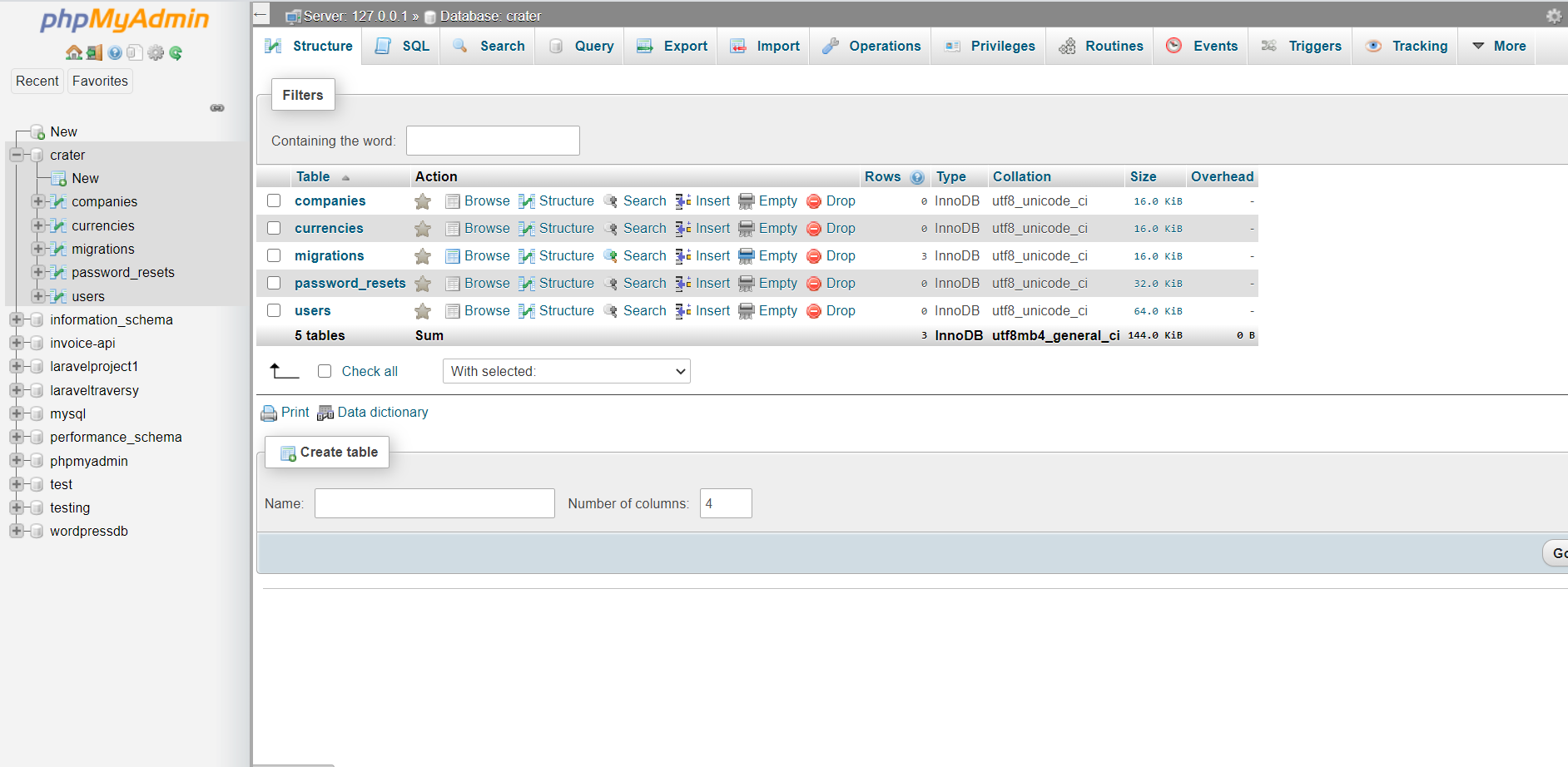Open the settings gear icon in sidebar

[x=156, y=52]
